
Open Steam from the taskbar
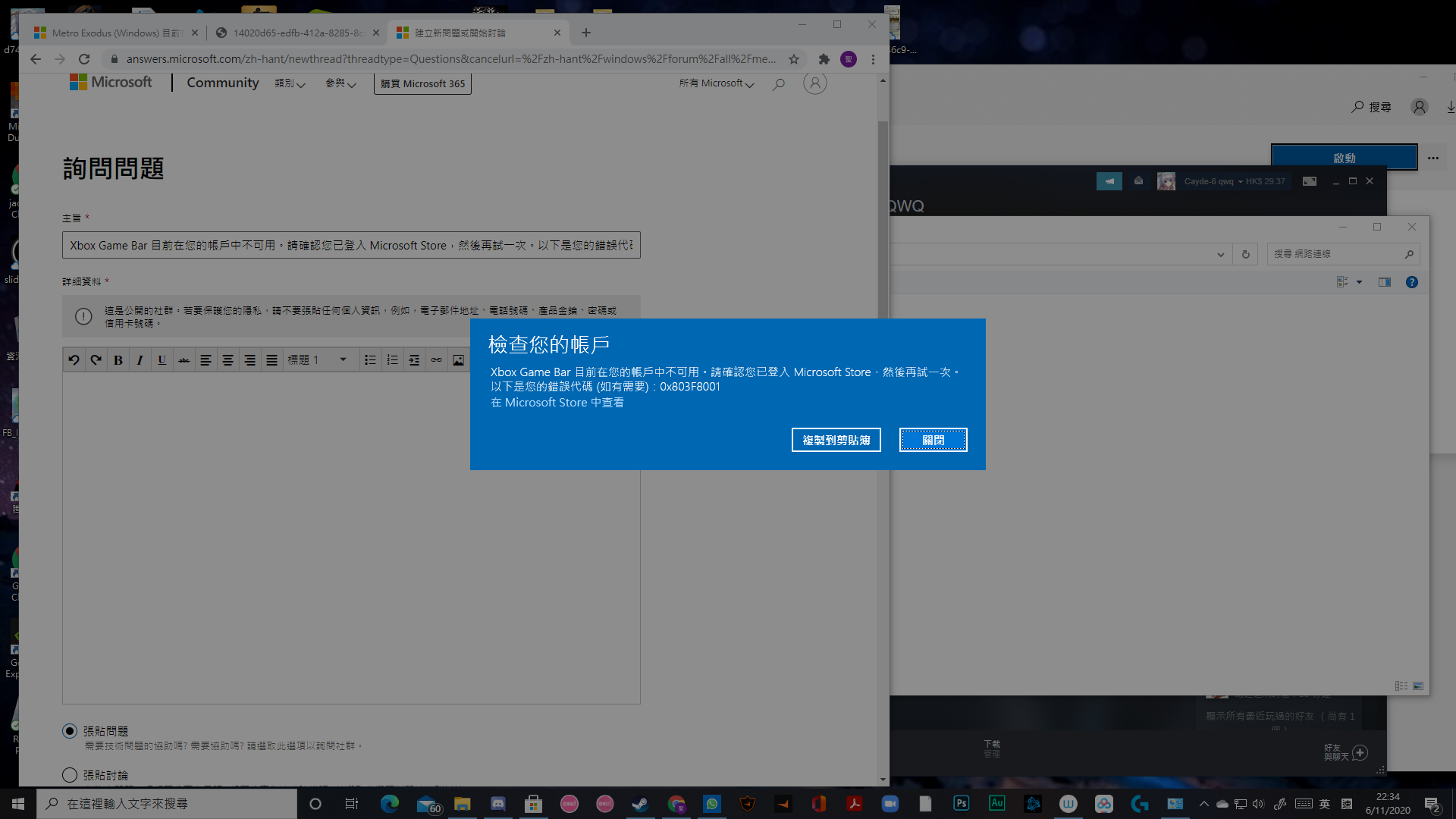[640, 804]
